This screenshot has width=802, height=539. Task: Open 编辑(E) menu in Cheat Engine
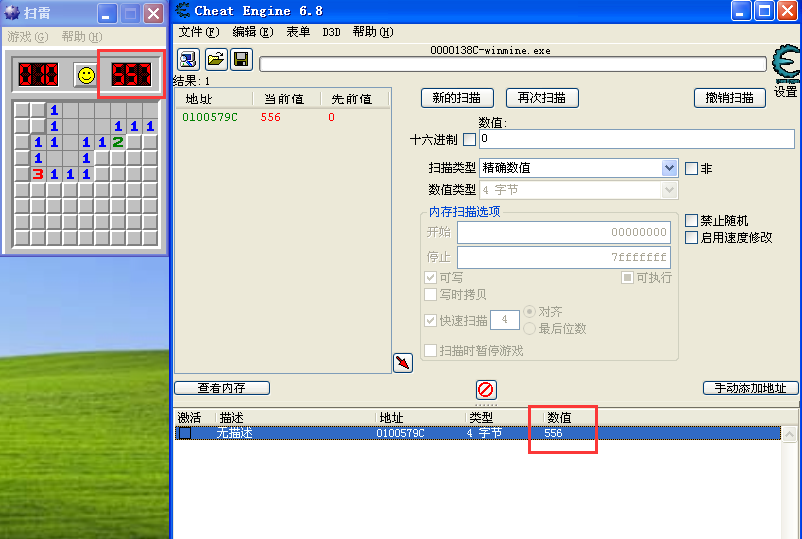pyautogui.click(x=253, y=32)
